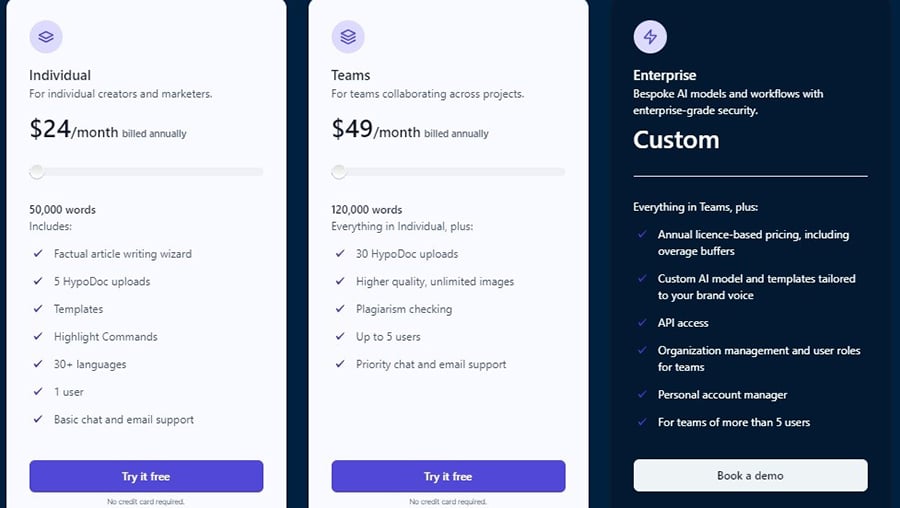Viewport: 900px width, 508px height.
Task: Click the Individual plan layers icon
Action: (x=46, y=37)
